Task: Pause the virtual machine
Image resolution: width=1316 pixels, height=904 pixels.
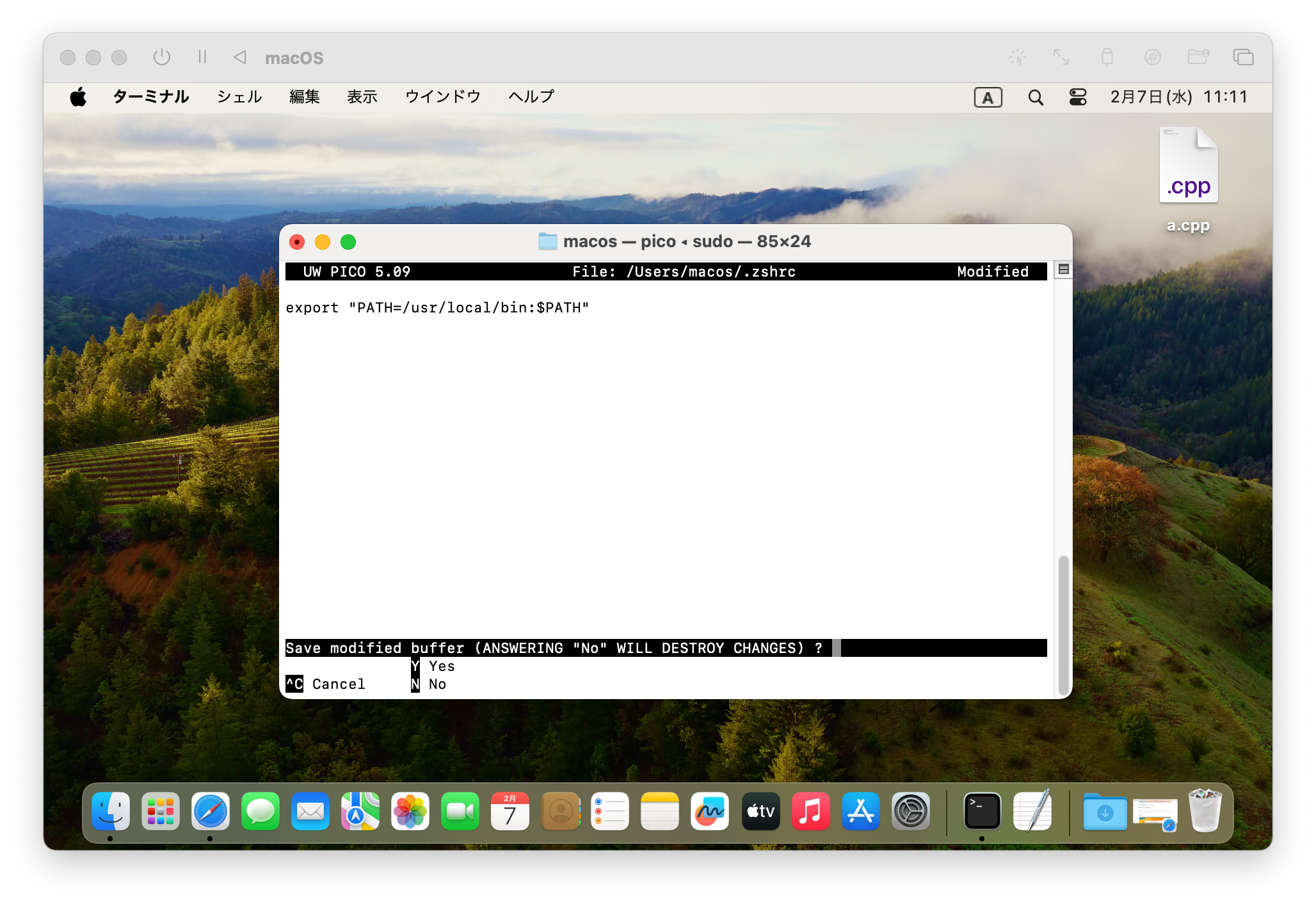Action: [x=202, y=58]
